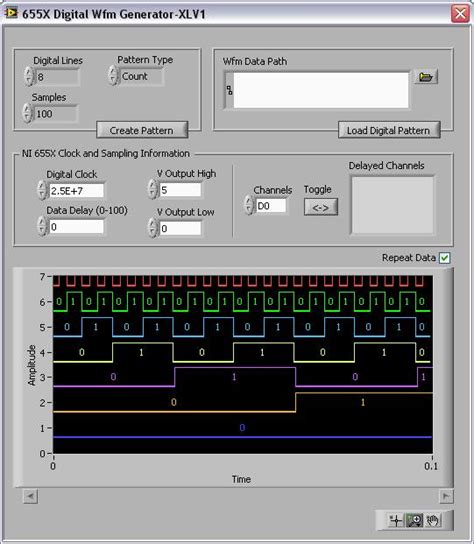Click the graph scrollbar right arrow
This screenshot has height=544, width=474.
[446, 496]
